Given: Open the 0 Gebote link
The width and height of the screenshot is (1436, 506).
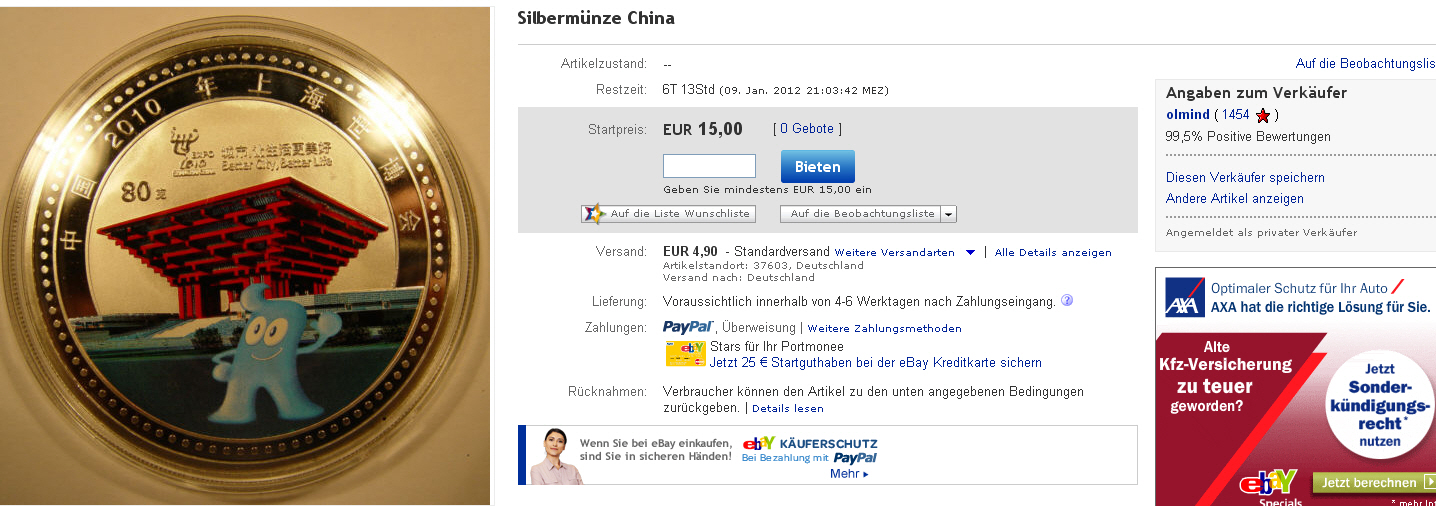Looking at the screenshot, I should (x=807, y=129).
